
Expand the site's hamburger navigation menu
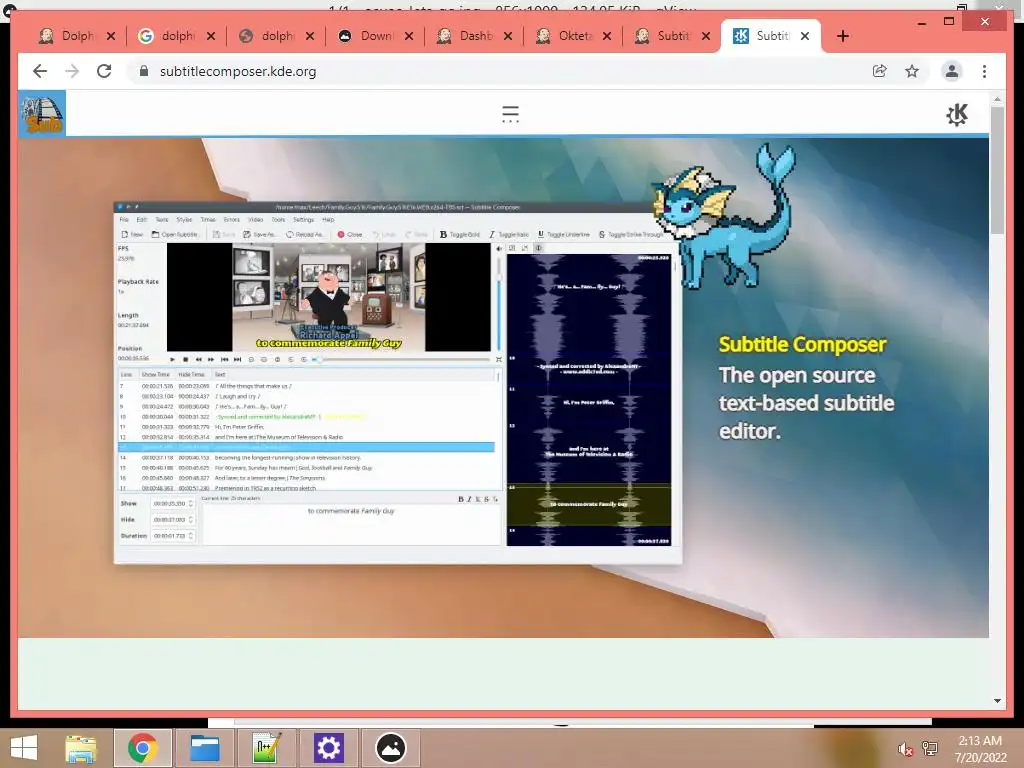click(x=510, y=114)
